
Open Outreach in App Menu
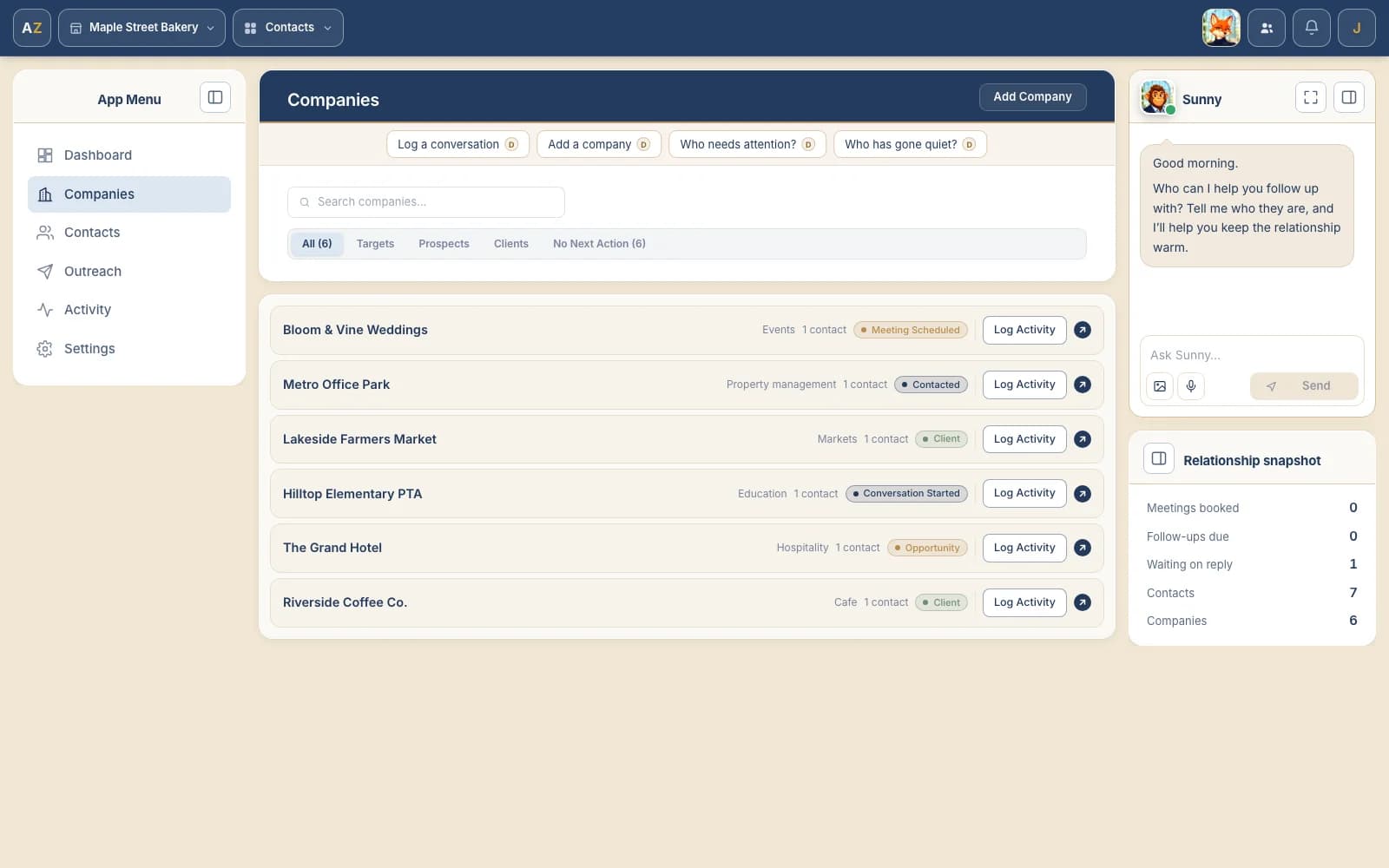(129, 272)
